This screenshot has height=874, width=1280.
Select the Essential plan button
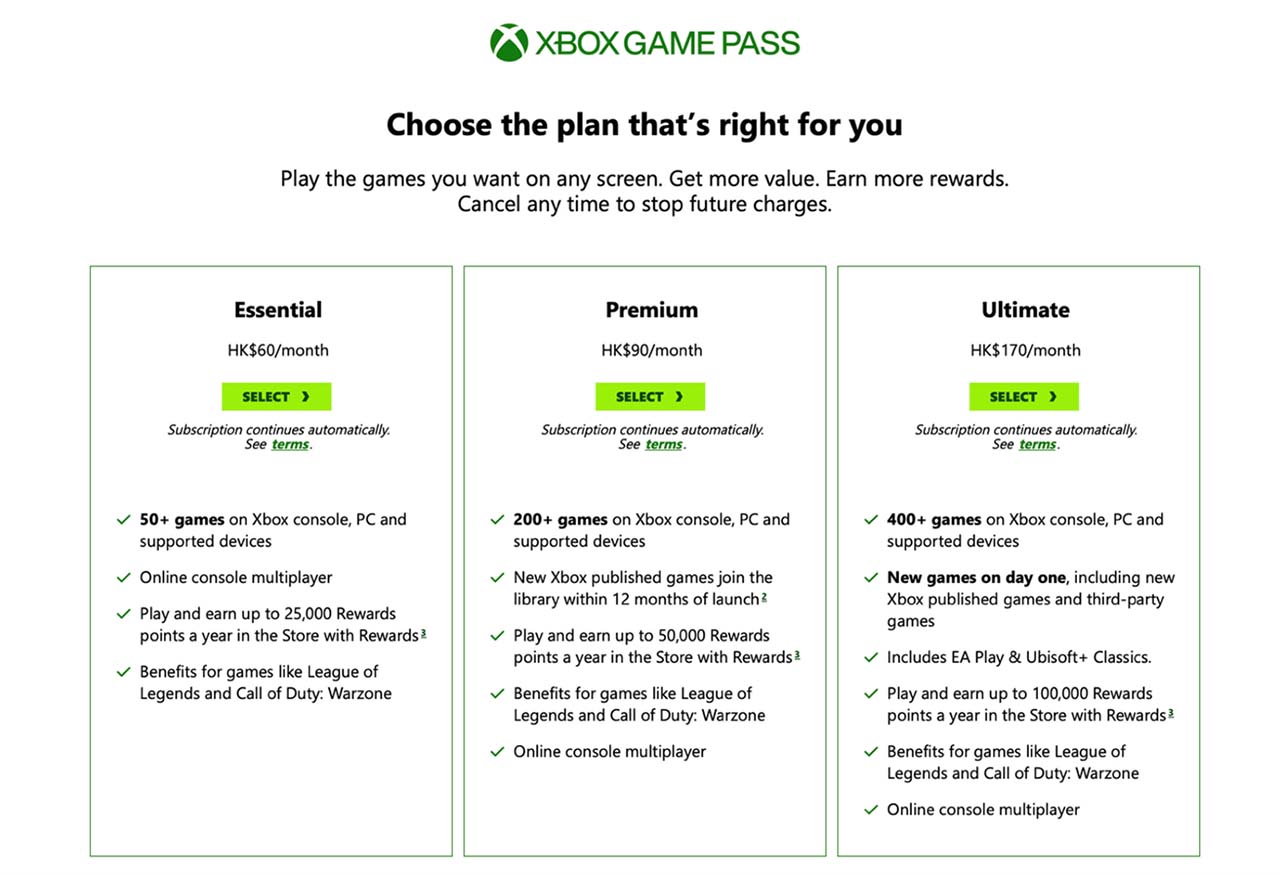pyautogui.click(x=276, y=397)
